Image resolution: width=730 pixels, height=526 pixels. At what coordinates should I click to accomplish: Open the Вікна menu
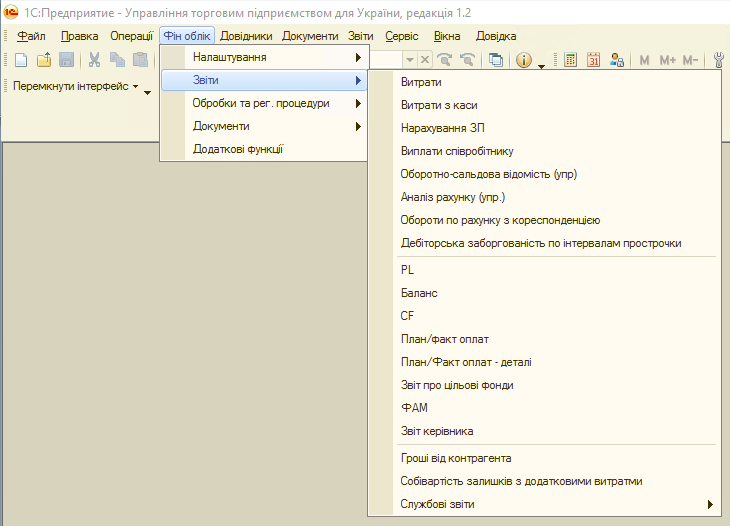point(447,36)
